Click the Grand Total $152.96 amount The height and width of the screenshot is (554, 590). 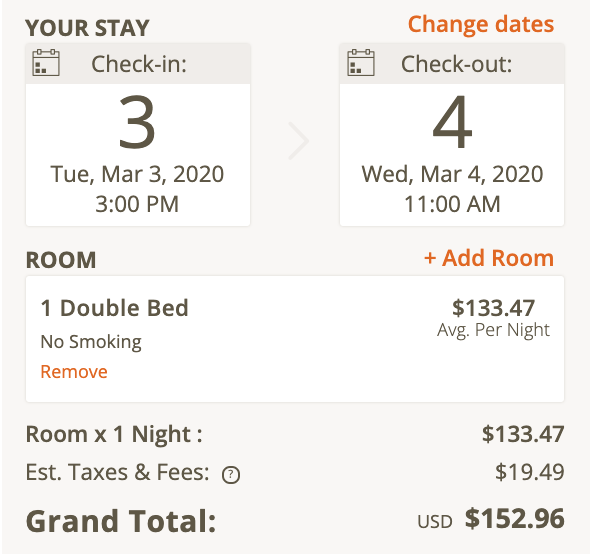[x=514, y=519]
